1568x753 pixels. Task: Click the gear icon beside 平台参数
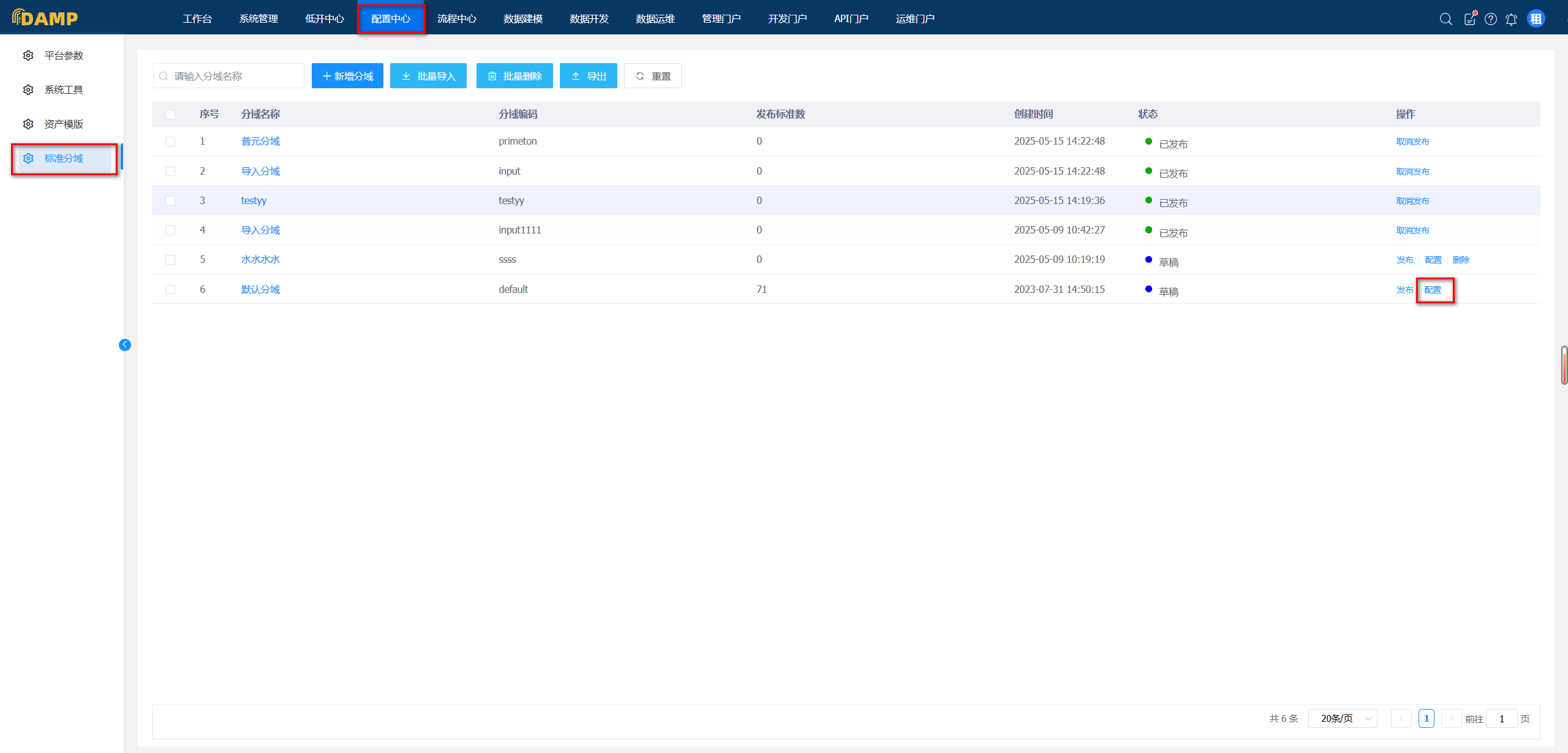point(28,56)
